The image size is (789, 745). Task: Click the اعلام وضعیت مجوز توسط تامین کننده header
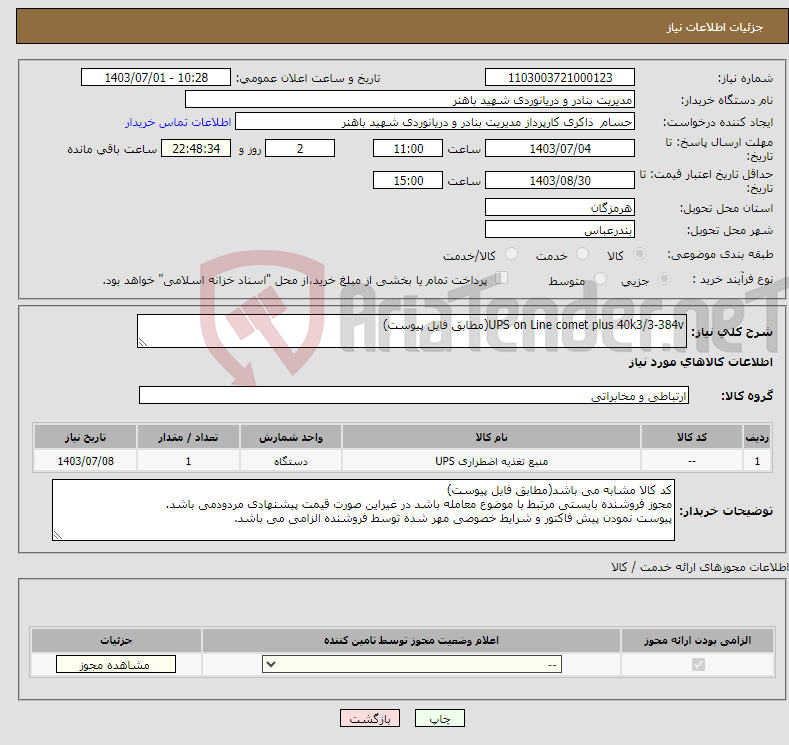click(x=411, y=640)
